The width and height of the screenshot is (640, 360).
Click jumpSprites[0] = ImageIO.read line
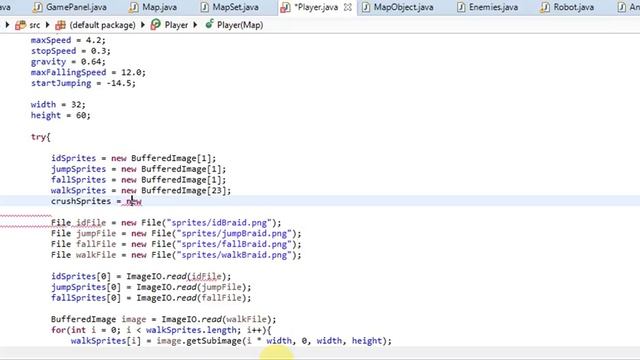(x=151, y=287)
